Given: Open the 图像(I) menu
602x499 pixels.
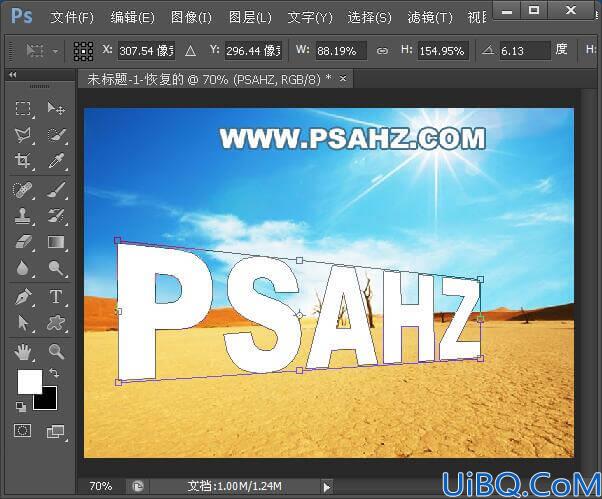Looking at the screenshot, I should pos(191,18).
